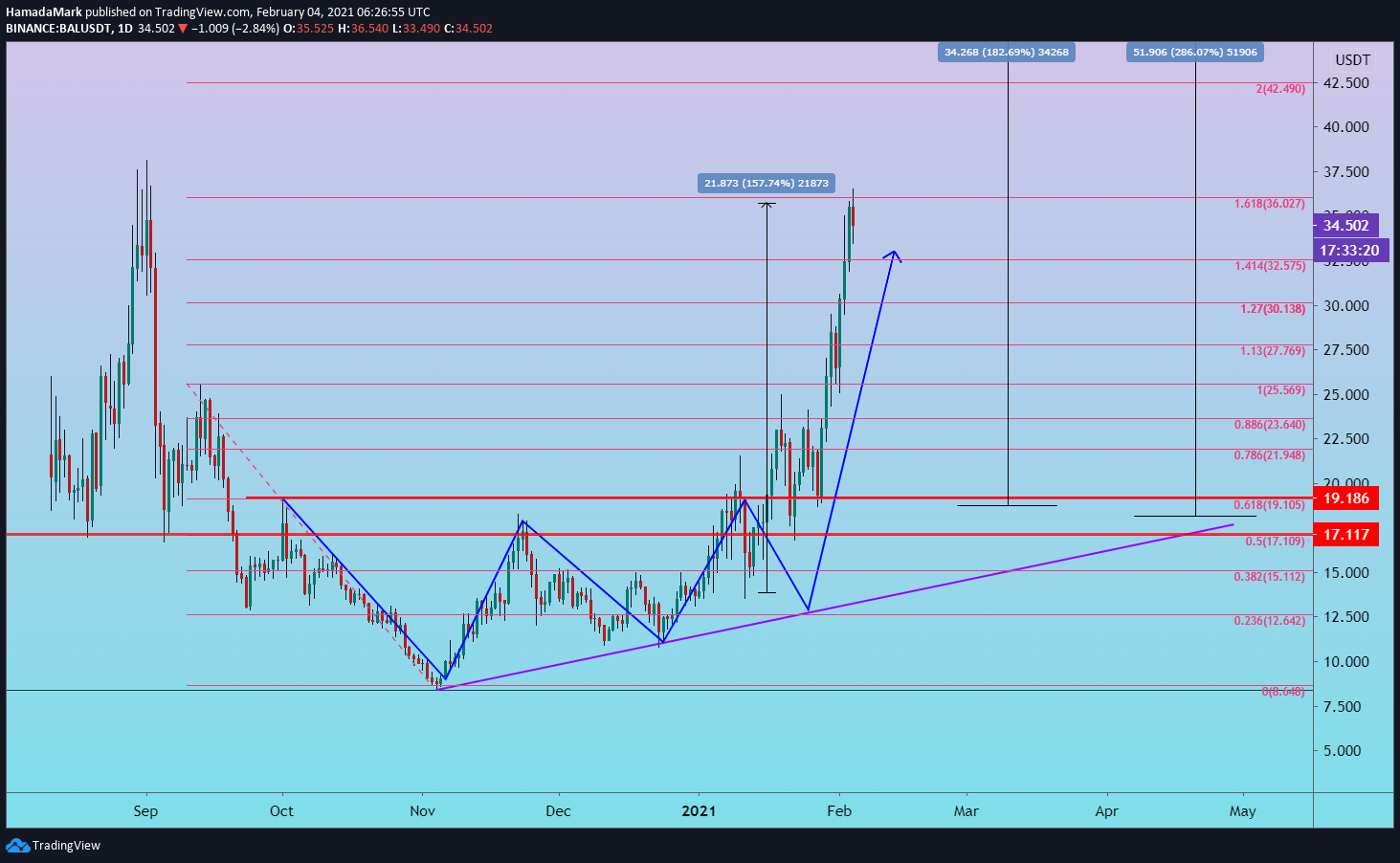Click the 1.27(30.138) Fibonacci label
The width and height of the screenshot is (1400, 863).
click(x=1273, y=309)
